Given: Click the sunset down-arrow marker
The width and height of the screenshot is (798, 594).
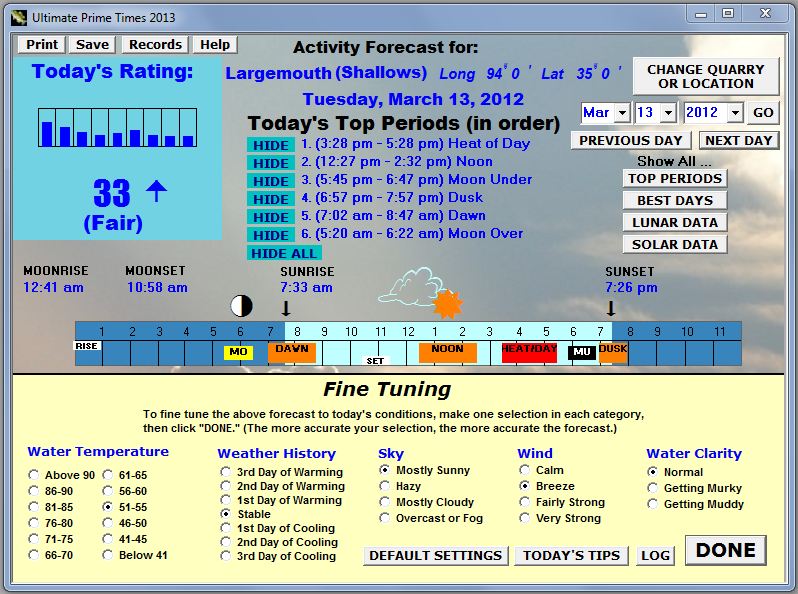Looking at the screenshot, I should pyautogui.click(x=611, y=308).
